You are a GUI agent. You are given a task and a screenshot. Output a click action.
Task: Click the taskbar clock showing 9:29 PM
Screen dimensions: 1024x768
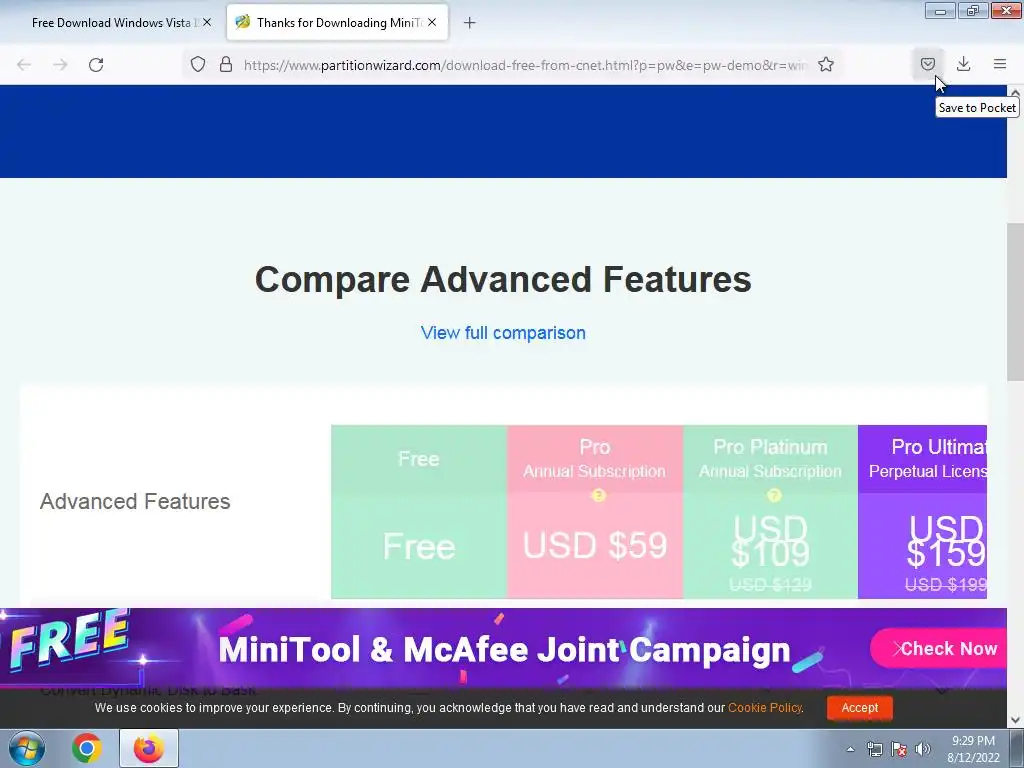coord(973,749)
